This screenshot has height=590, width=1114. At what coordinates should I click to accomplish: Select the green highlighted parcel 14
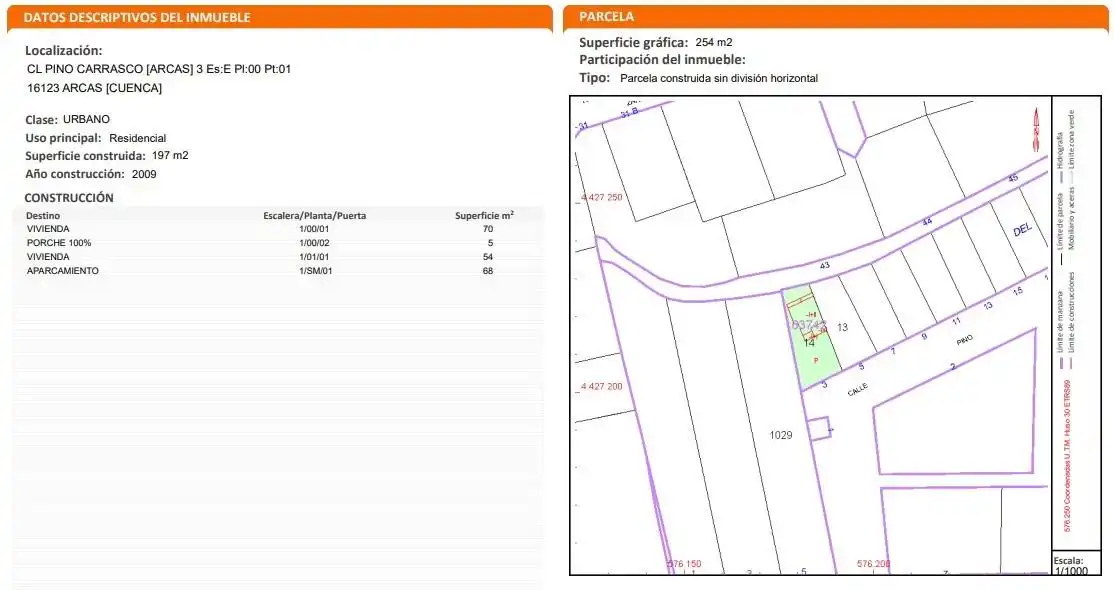click(x=810, y=339)
